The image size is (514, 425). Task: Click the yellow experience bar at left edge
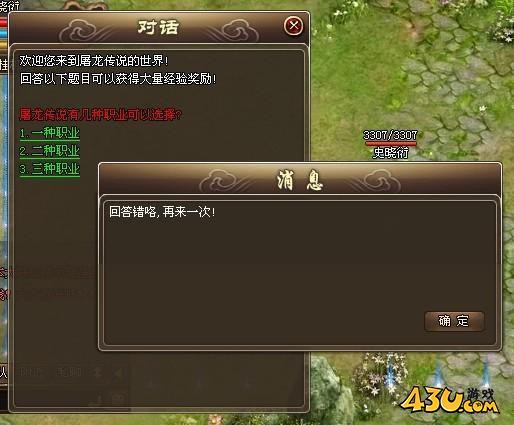(4, 45)
